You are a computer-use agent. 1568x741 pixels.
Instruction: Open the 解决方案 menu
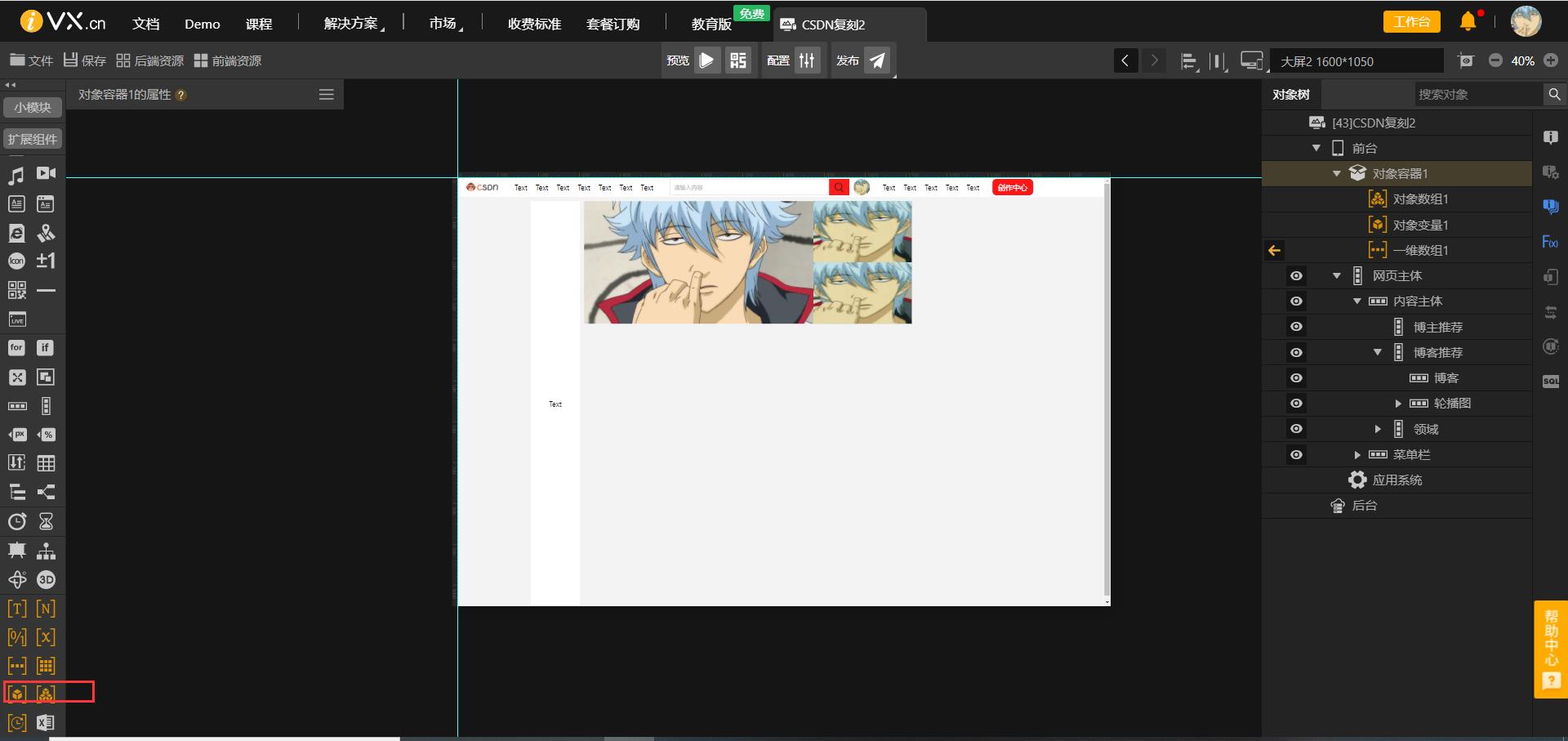click(x=353, y=24)
